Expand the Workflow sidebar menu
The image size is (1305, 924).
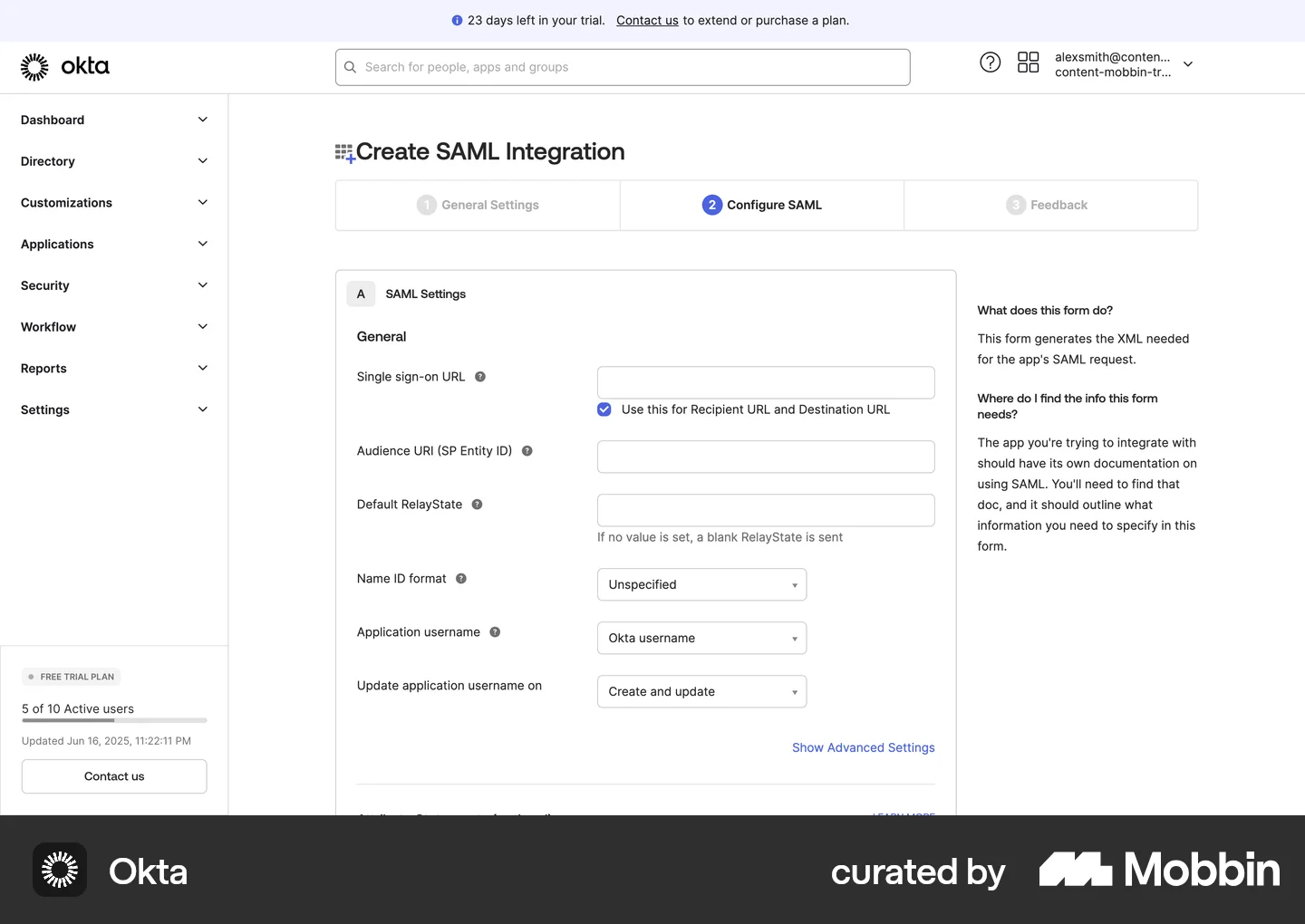point(114,327)
